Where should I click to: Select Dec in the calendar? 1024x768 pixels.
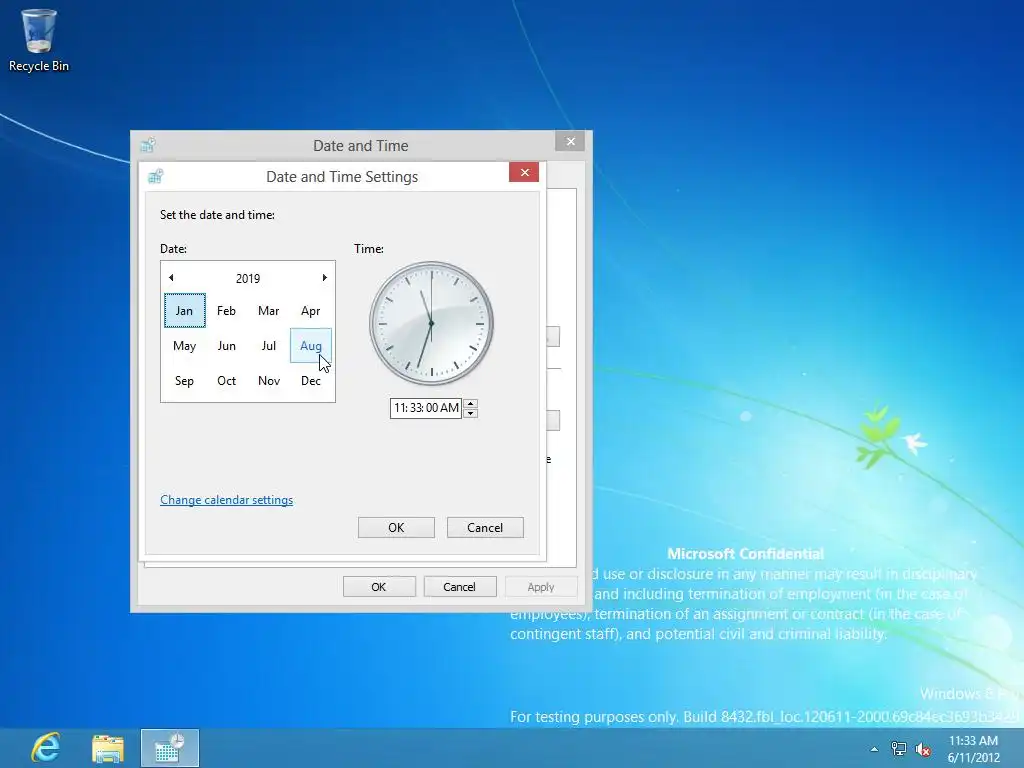pos(310,380)
